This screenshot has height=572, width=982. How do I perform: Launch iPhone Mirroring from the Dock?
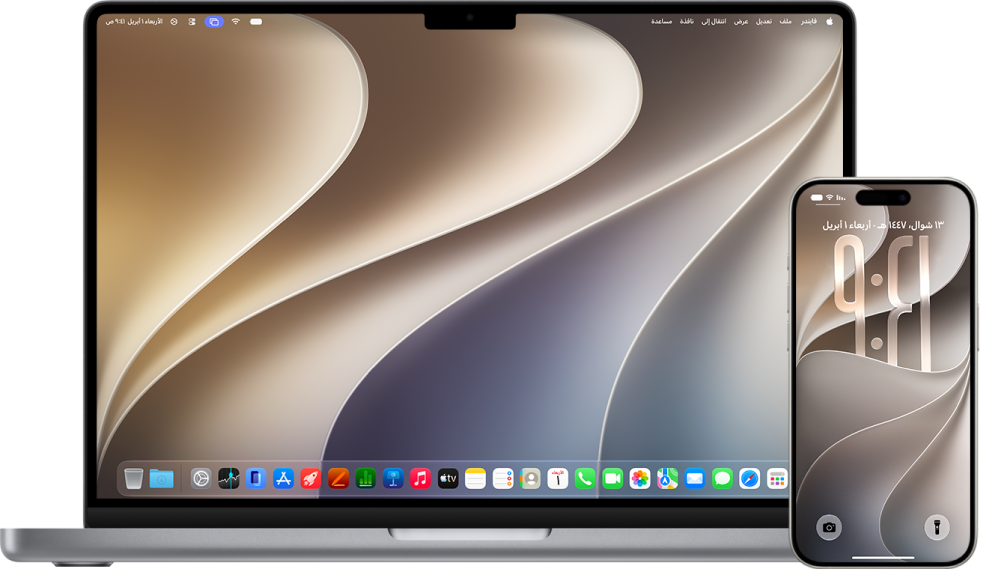(x=256, y=479)
